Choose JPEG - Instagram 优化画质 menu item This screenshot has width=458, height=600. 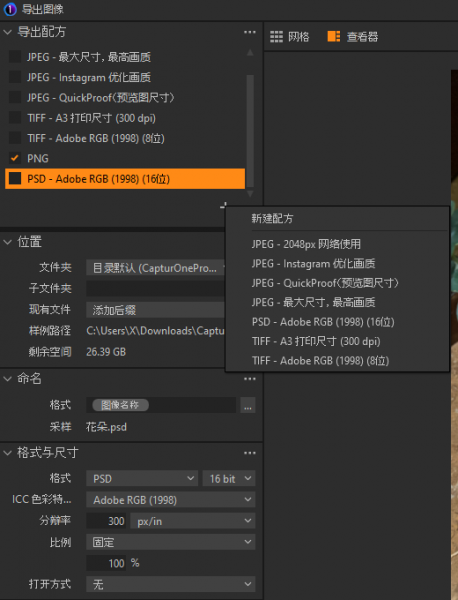[313, 264]
